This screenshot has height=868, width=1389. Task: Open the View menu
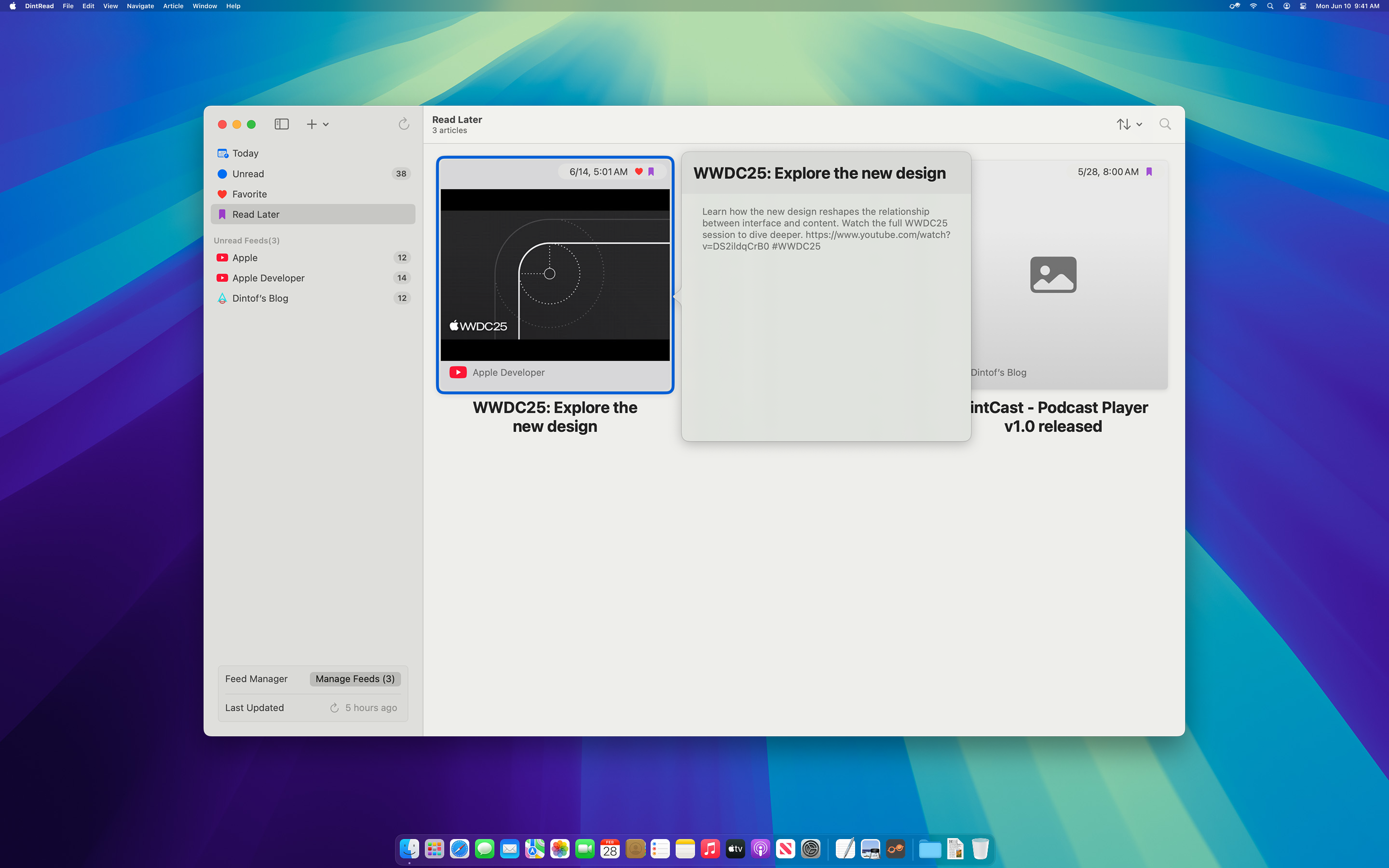coord(110,6)
